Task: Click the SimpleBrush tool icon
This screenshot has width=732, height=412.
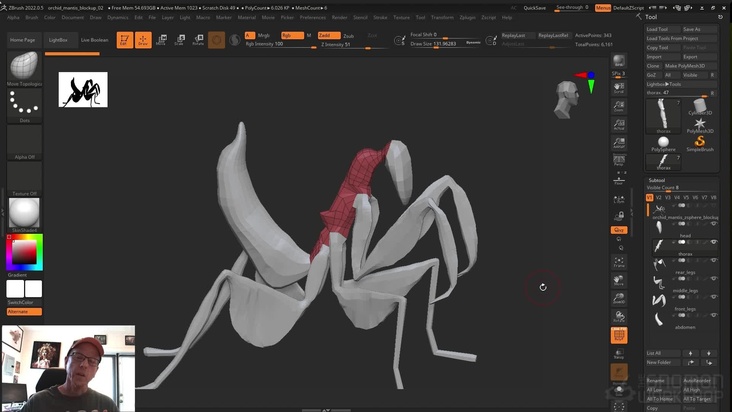Action: (700, 143)
